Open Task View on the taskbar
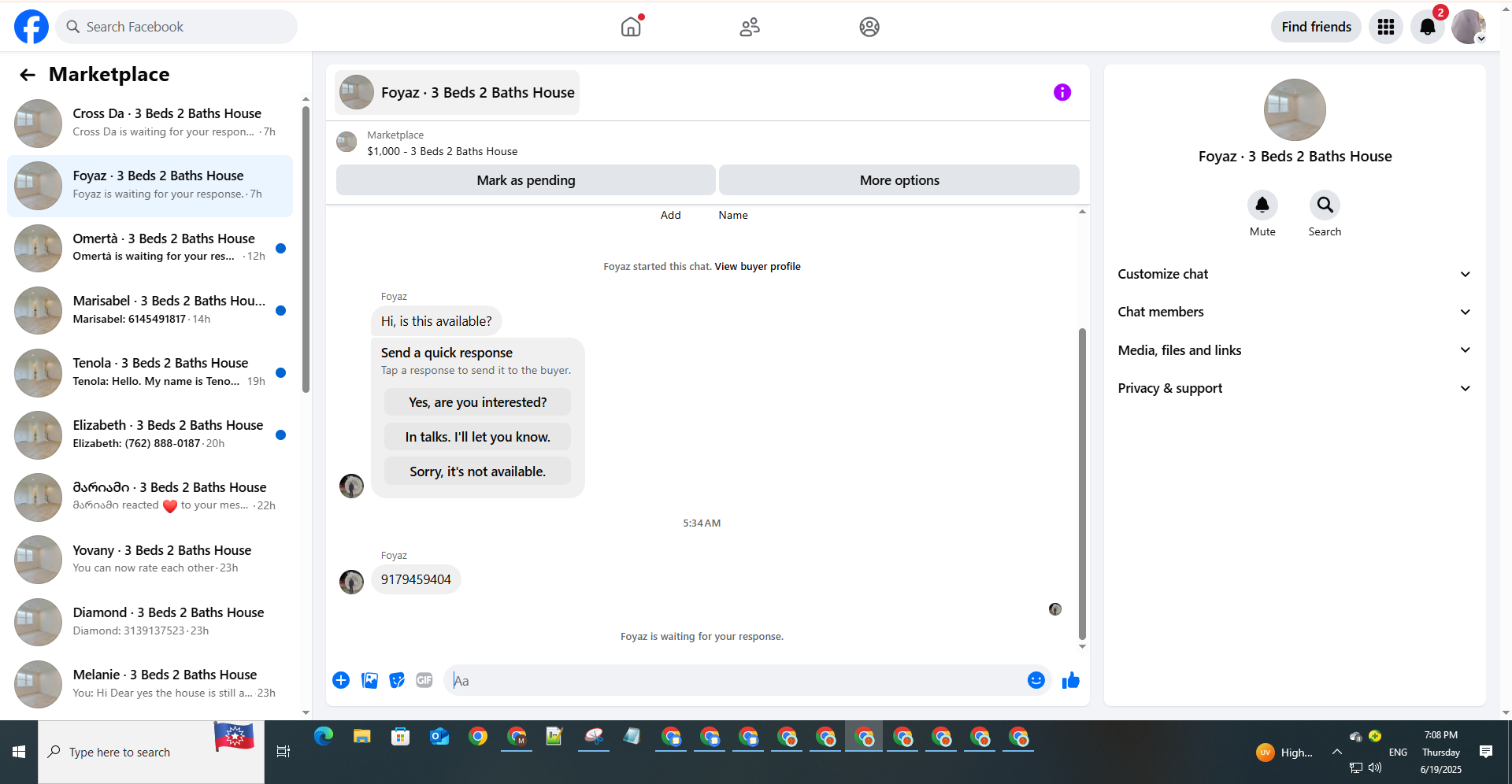1512x784 pixels. pyautogui.click(x=283, y=752)
